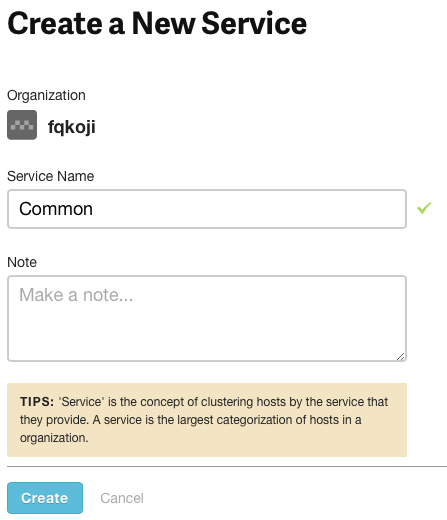Cancel the new service creation
Image resolution: width=447 pixels, height=520 pixels.
coord(122,498)
